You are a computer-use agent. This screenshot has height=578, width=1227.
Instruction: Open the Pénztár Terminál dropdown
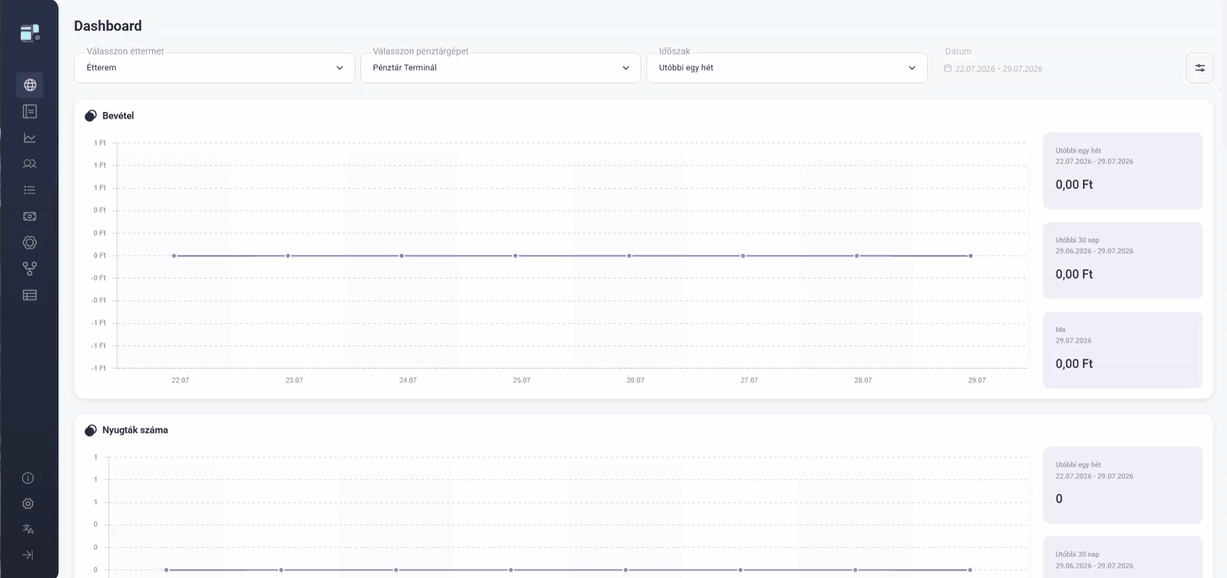(x=500, y=68)
